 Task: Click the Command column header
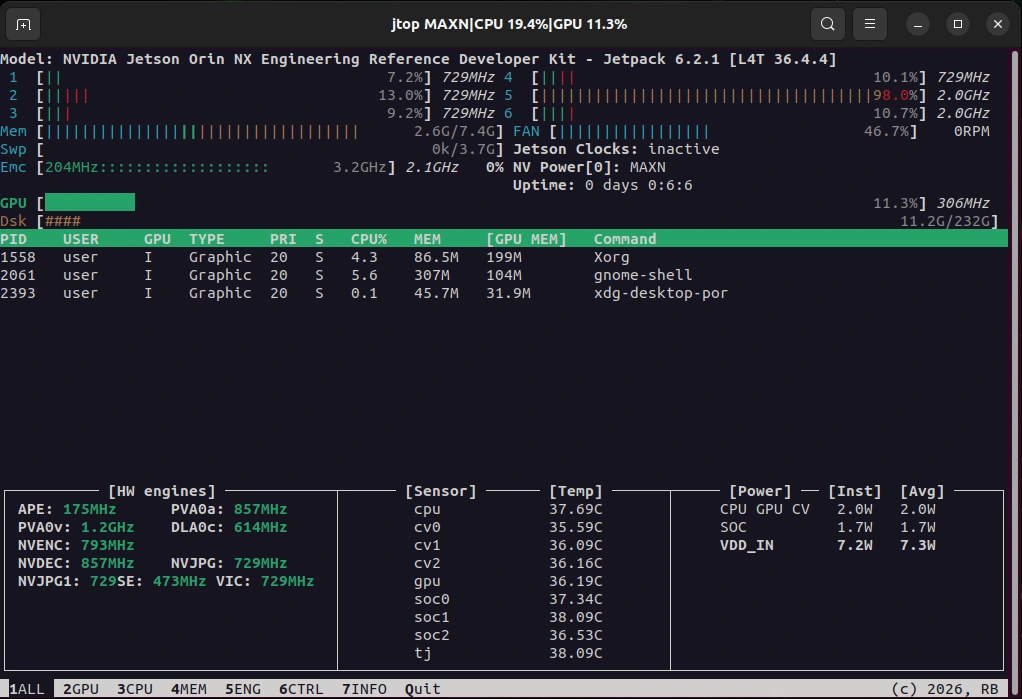625,239
